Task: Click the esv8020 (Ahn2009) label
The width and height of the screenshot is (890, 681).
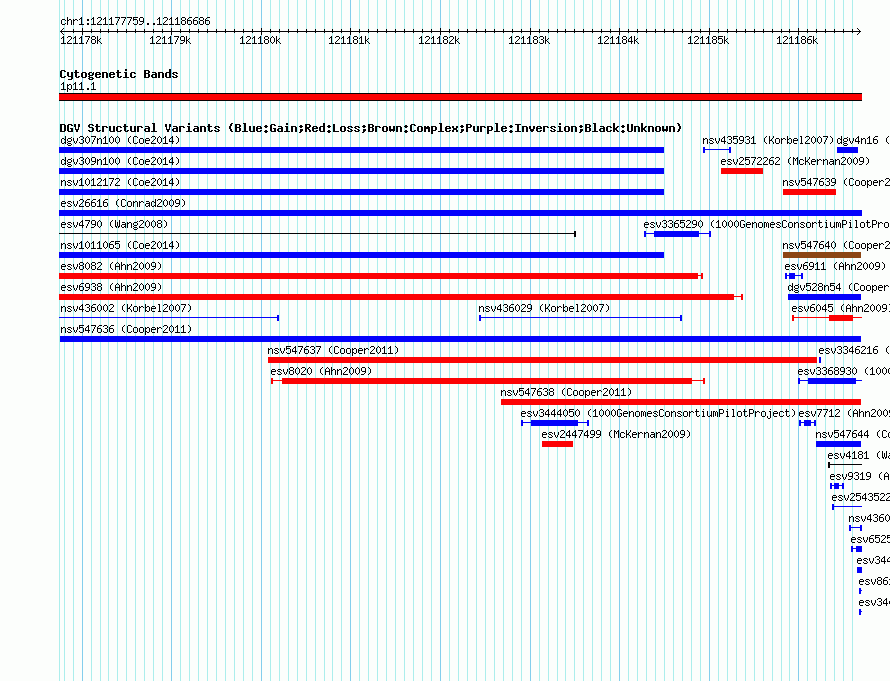Action: (321, 371)
